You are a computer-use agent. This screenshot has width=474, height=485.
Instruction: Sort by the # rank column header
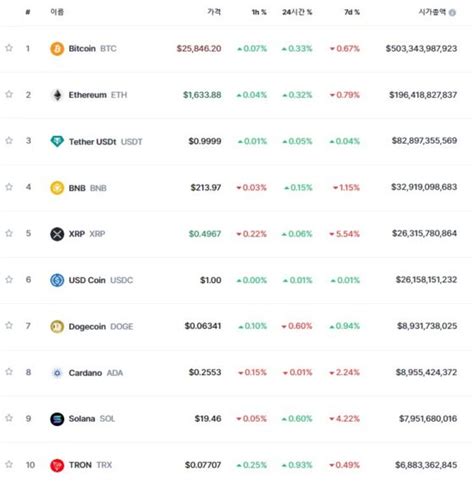point(28,12)
